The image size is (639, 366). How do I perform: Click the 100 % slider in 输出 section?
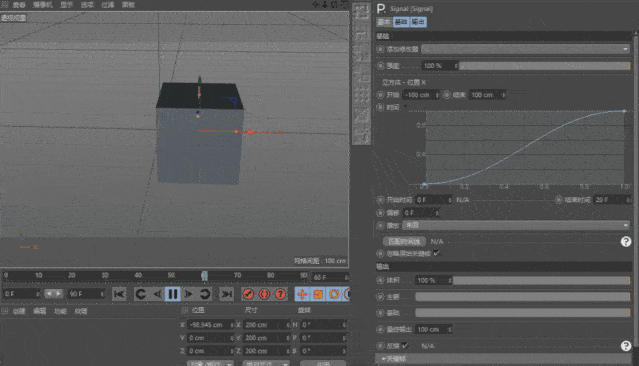[x=542, y=280]
